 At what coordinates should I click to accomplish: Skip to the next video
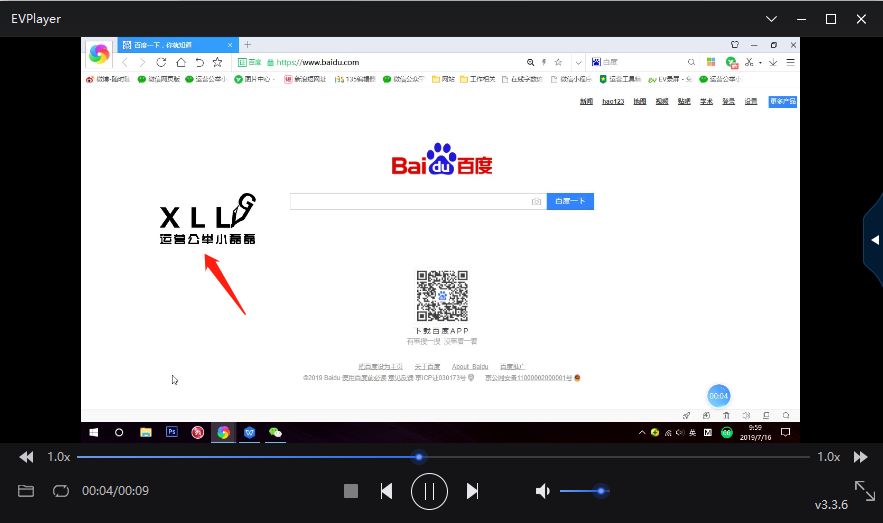(472, 491)
